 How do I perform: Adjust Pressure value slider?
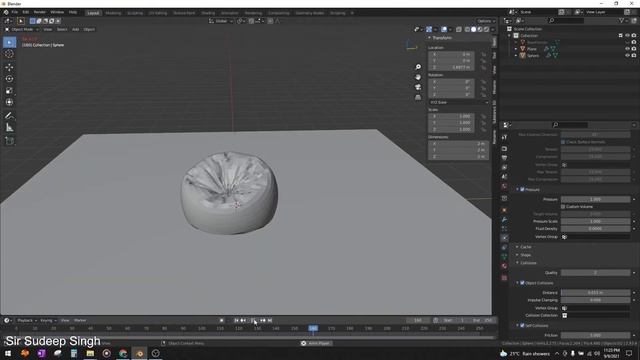coord(596,199)
